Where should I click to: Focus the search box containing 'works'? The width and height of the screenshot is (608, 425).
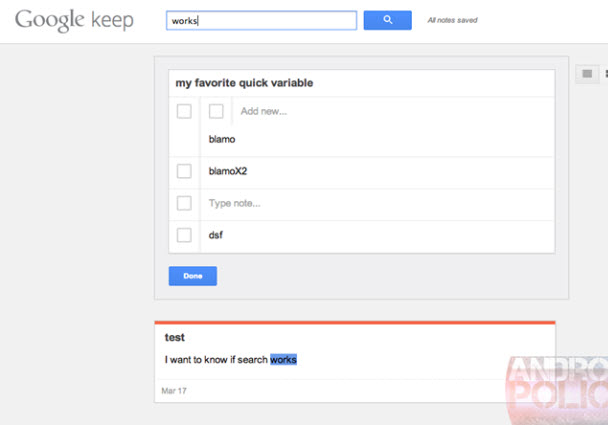click(x=261, y=20)
